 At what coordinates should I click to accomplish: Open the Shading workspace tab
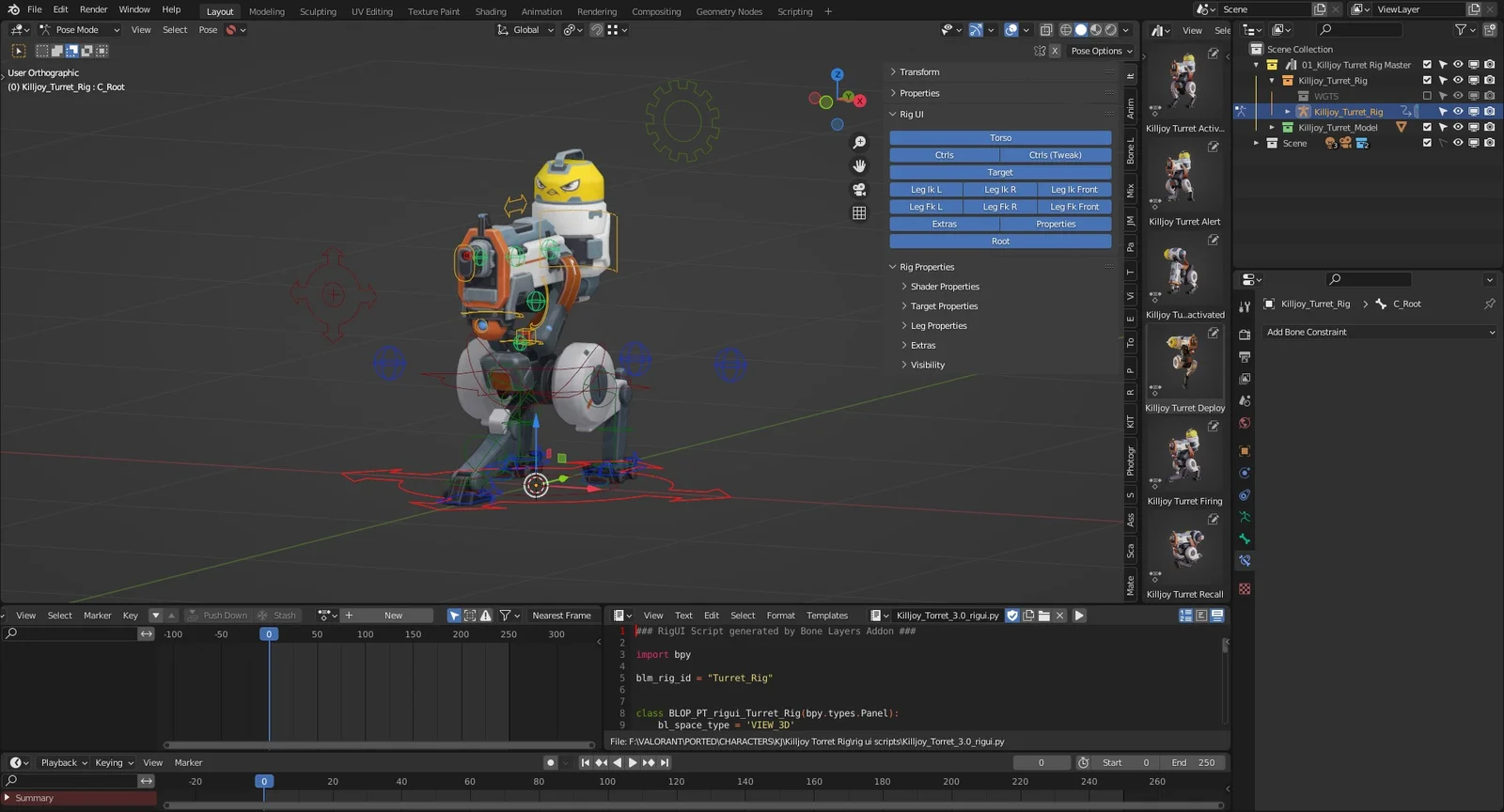[x=490, y=11]
